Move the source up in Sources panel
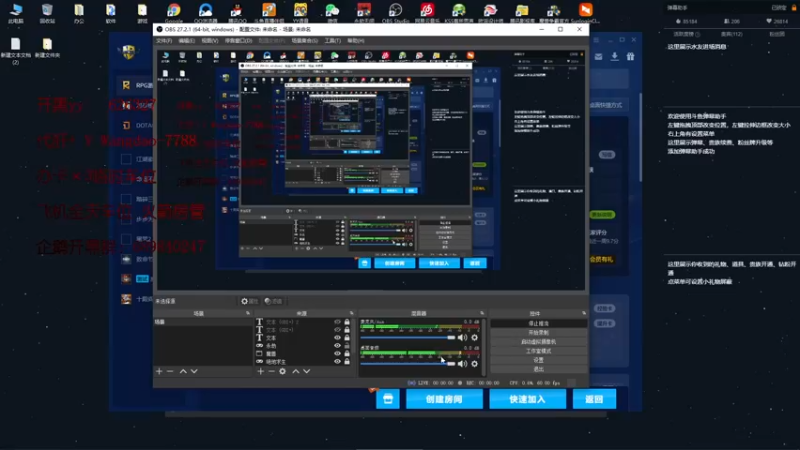800x450 pixels. (295, 371)
